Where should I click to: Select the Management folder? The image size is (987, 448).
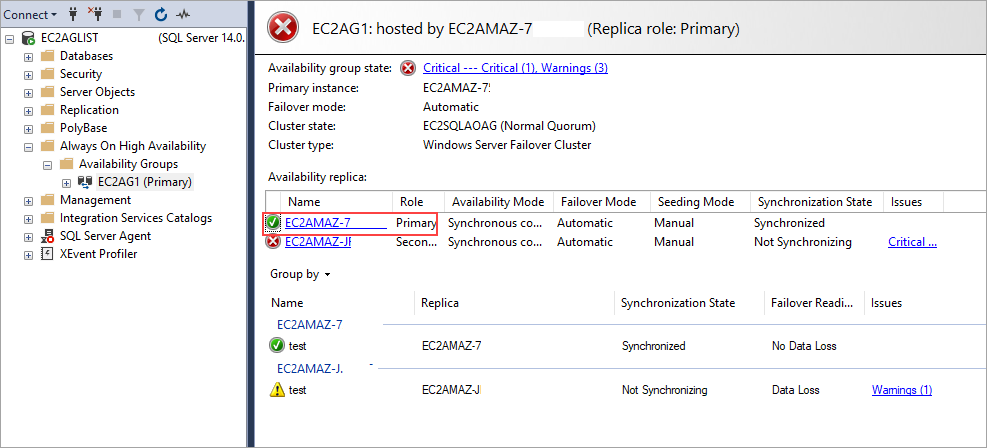[95, 200]
